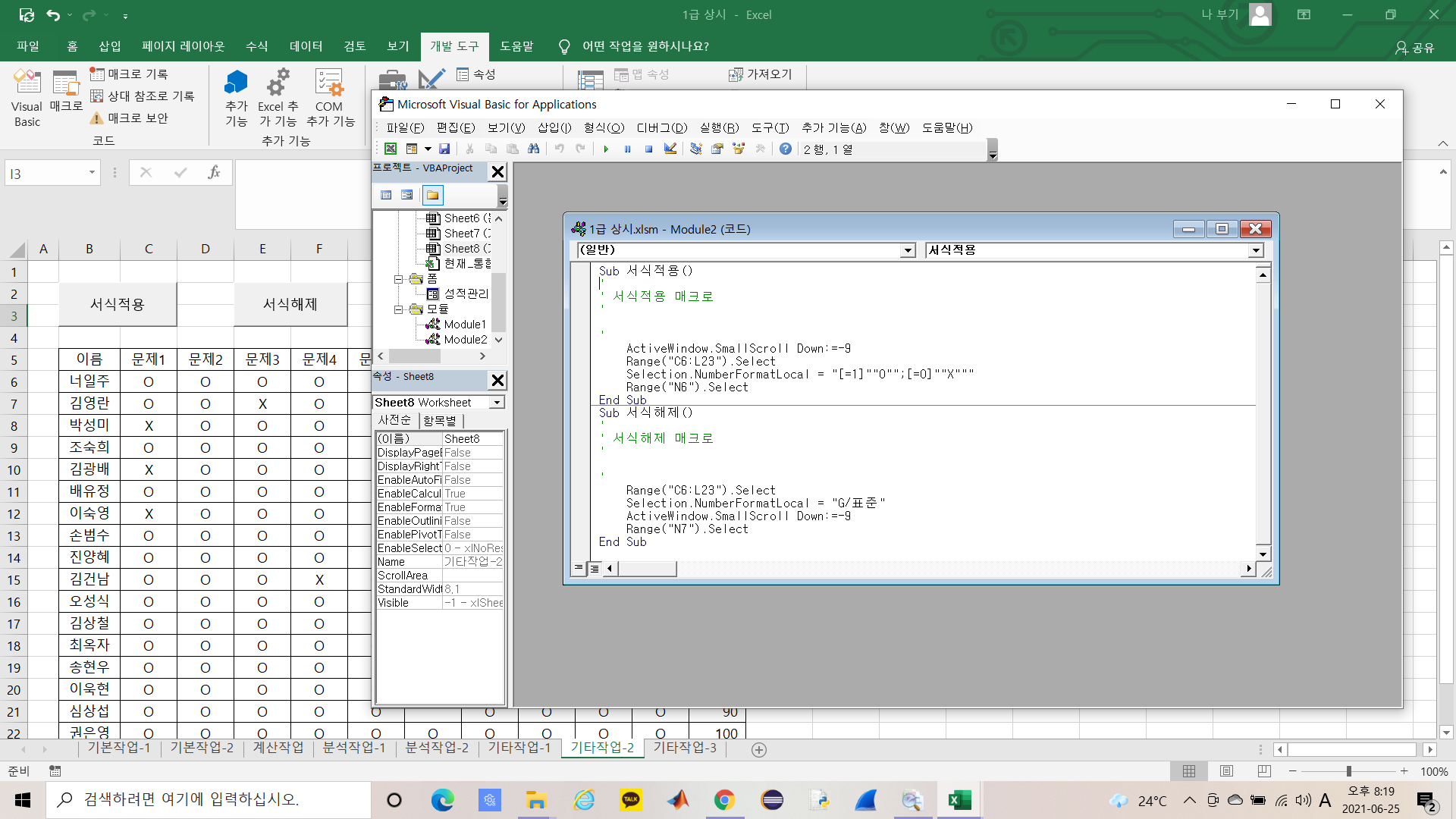Open the procedure dropdown showing 서식적용

pos(1256,250)
